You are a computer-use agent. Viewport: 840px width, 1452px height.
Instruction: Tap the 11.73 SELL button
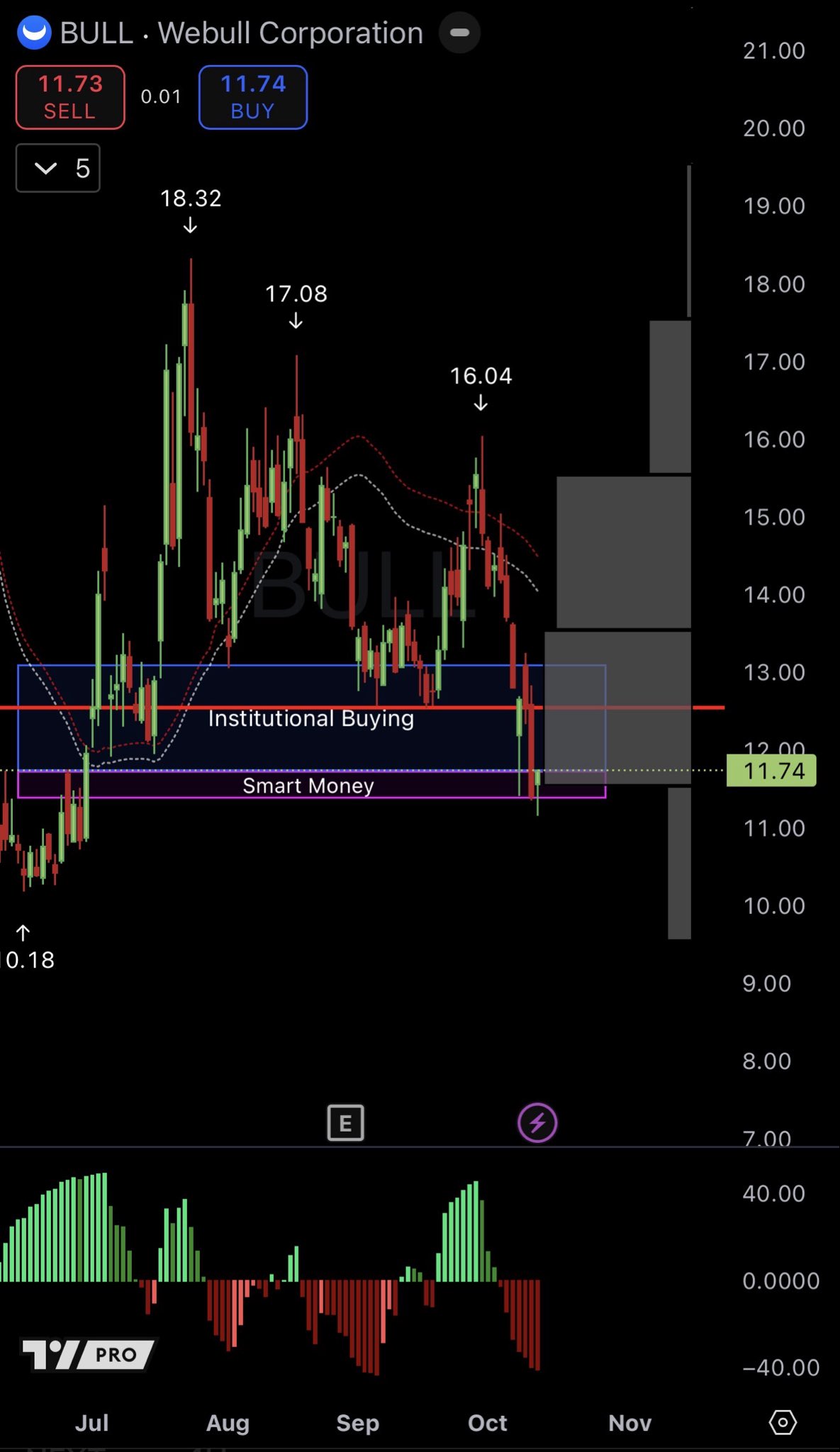tap(70, 97)
